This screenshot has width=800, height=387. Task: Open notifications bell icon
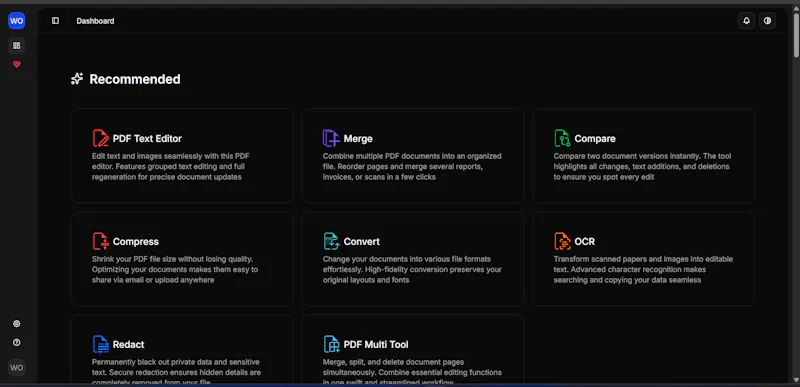point(746,21)
